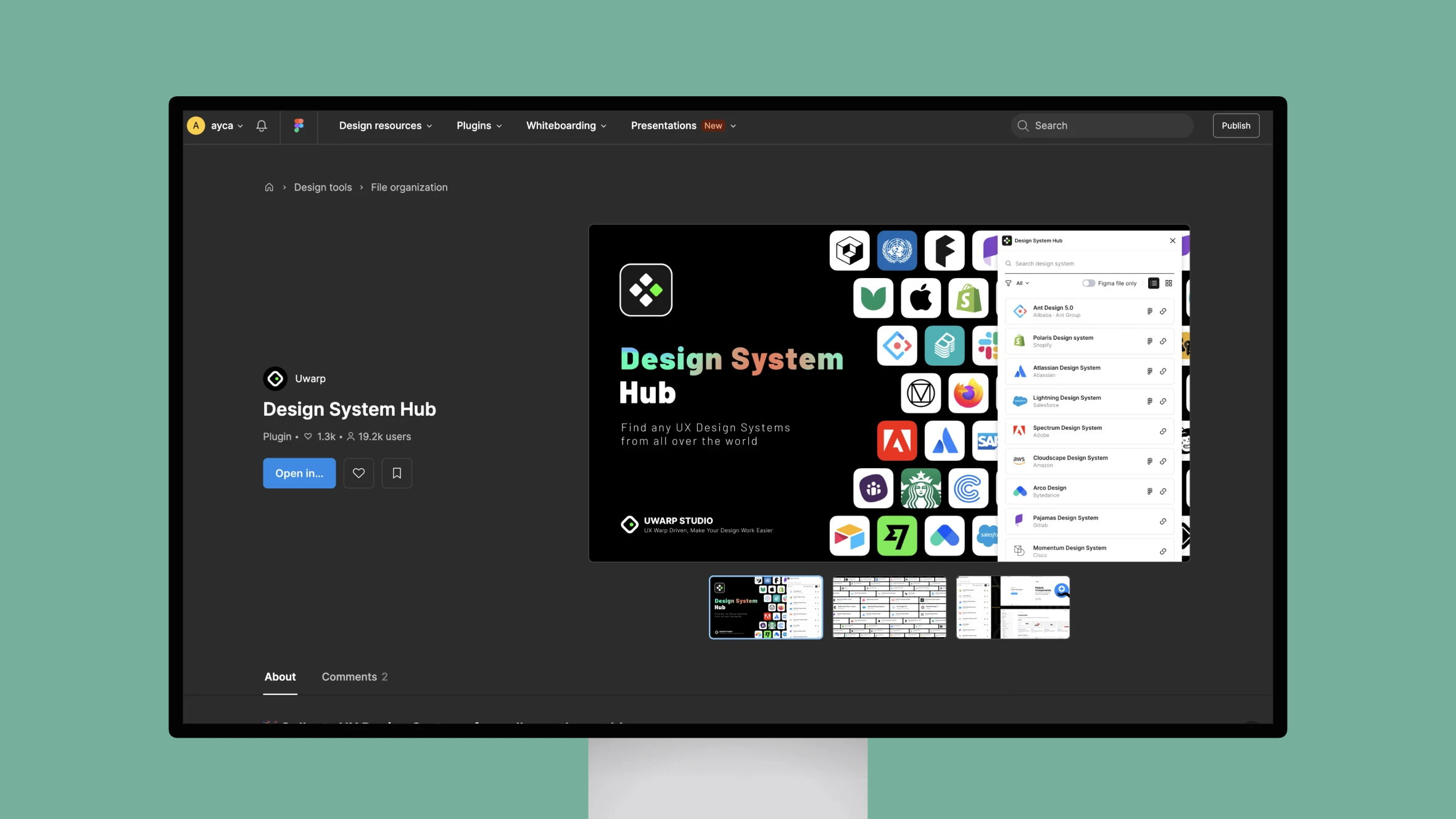Click the heart/like icon on plugin

358,473
